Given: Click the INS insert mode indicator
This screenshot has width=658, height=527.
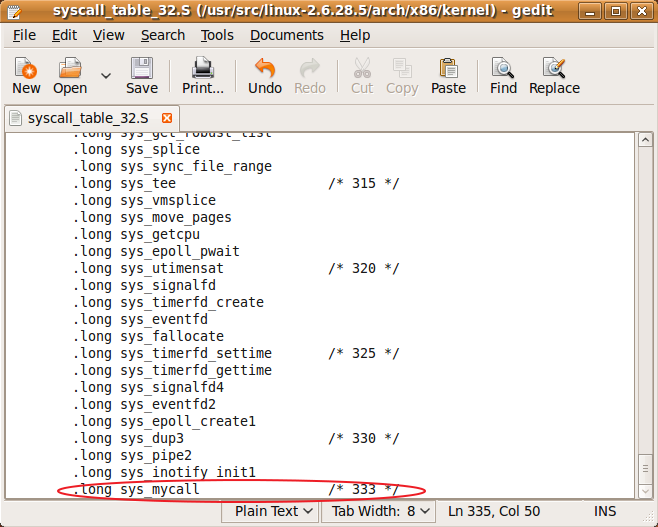Looking at the screenshot, I should 605,511.
